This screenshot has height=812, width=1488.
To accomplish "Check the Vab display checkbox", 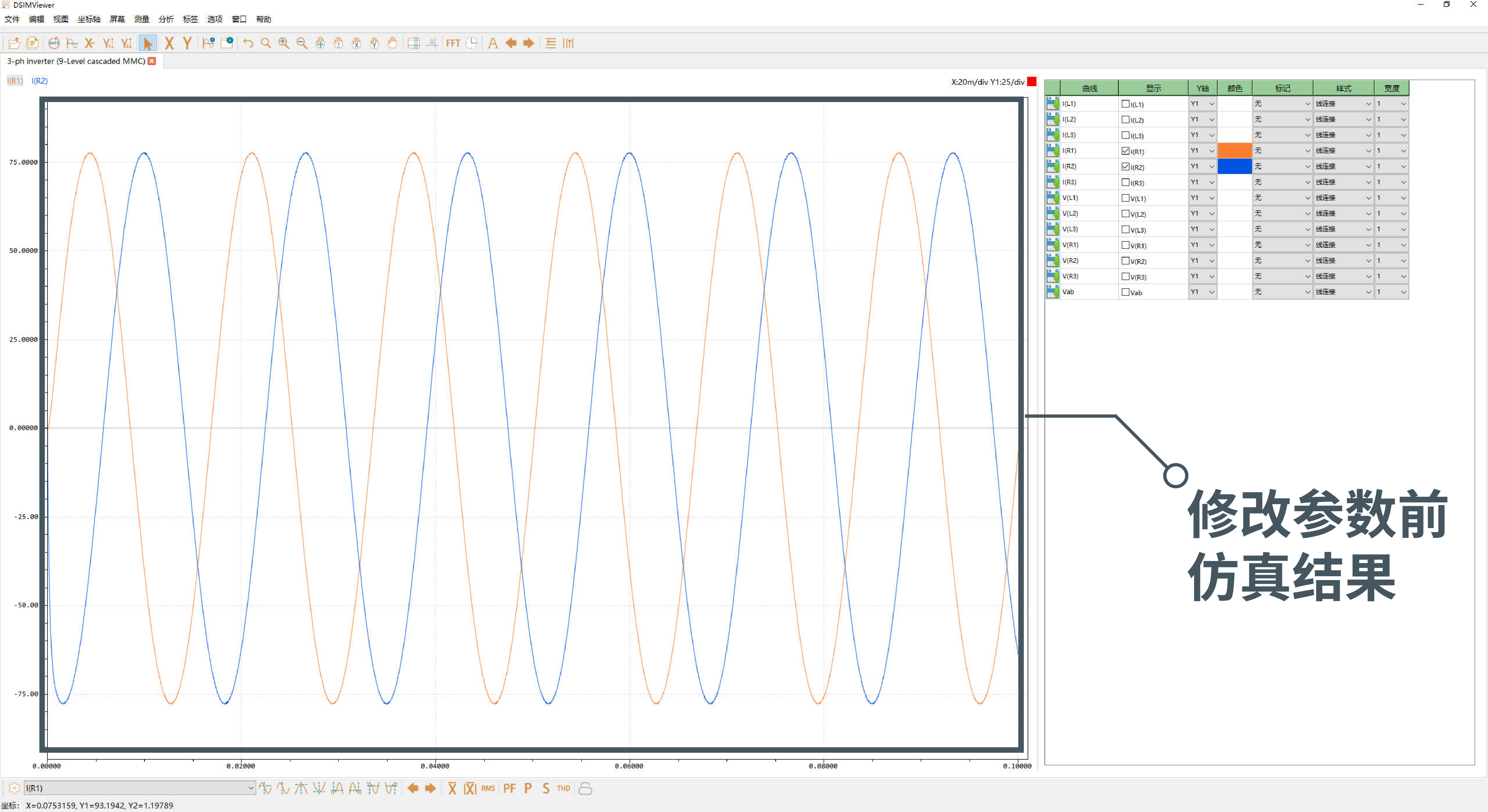I will tap(1125, 292).
